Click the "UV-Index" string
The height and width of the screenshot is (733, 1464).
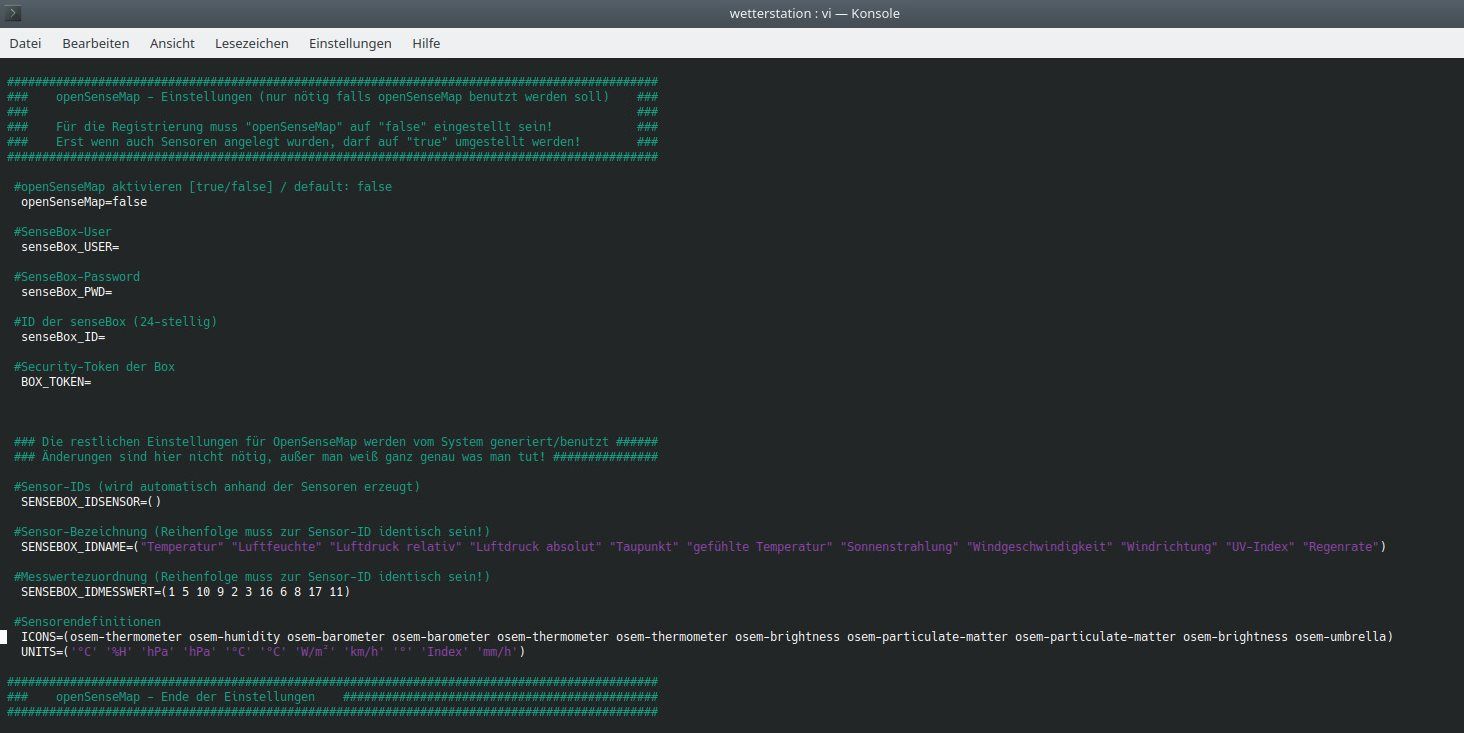1260,547
